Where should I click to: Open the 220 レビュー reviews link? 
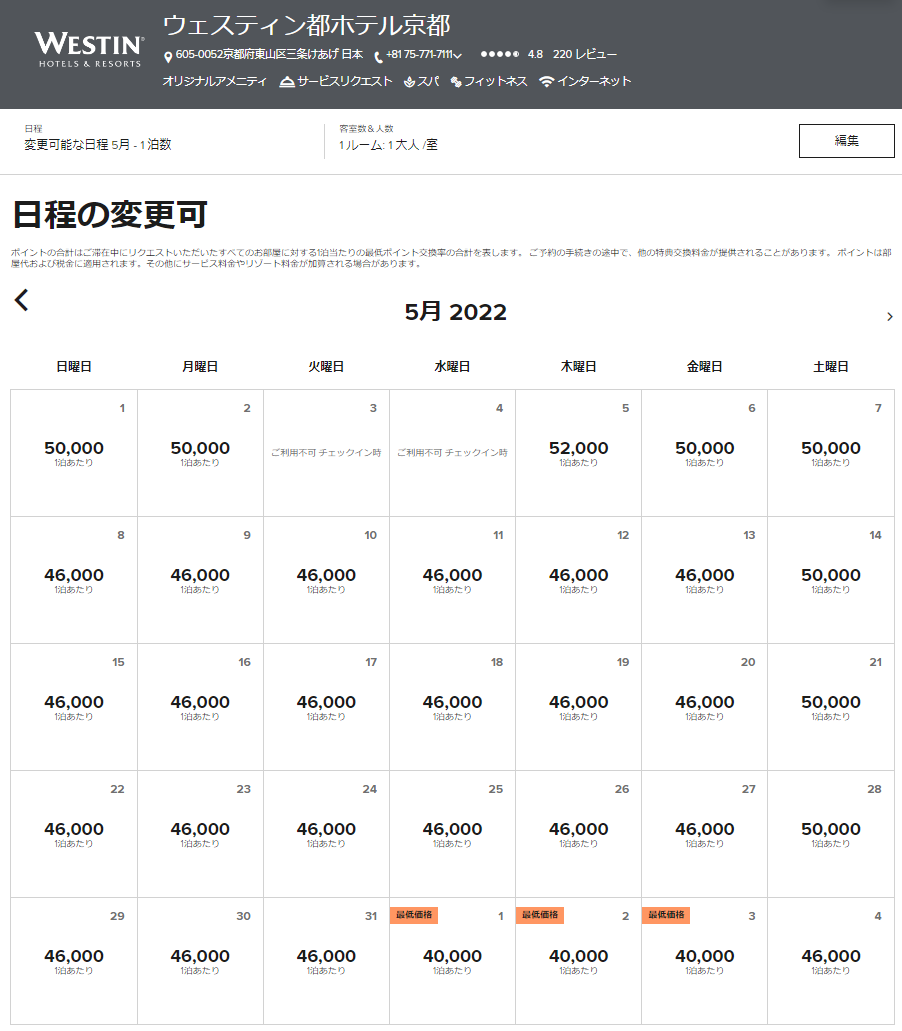(584, 55)
